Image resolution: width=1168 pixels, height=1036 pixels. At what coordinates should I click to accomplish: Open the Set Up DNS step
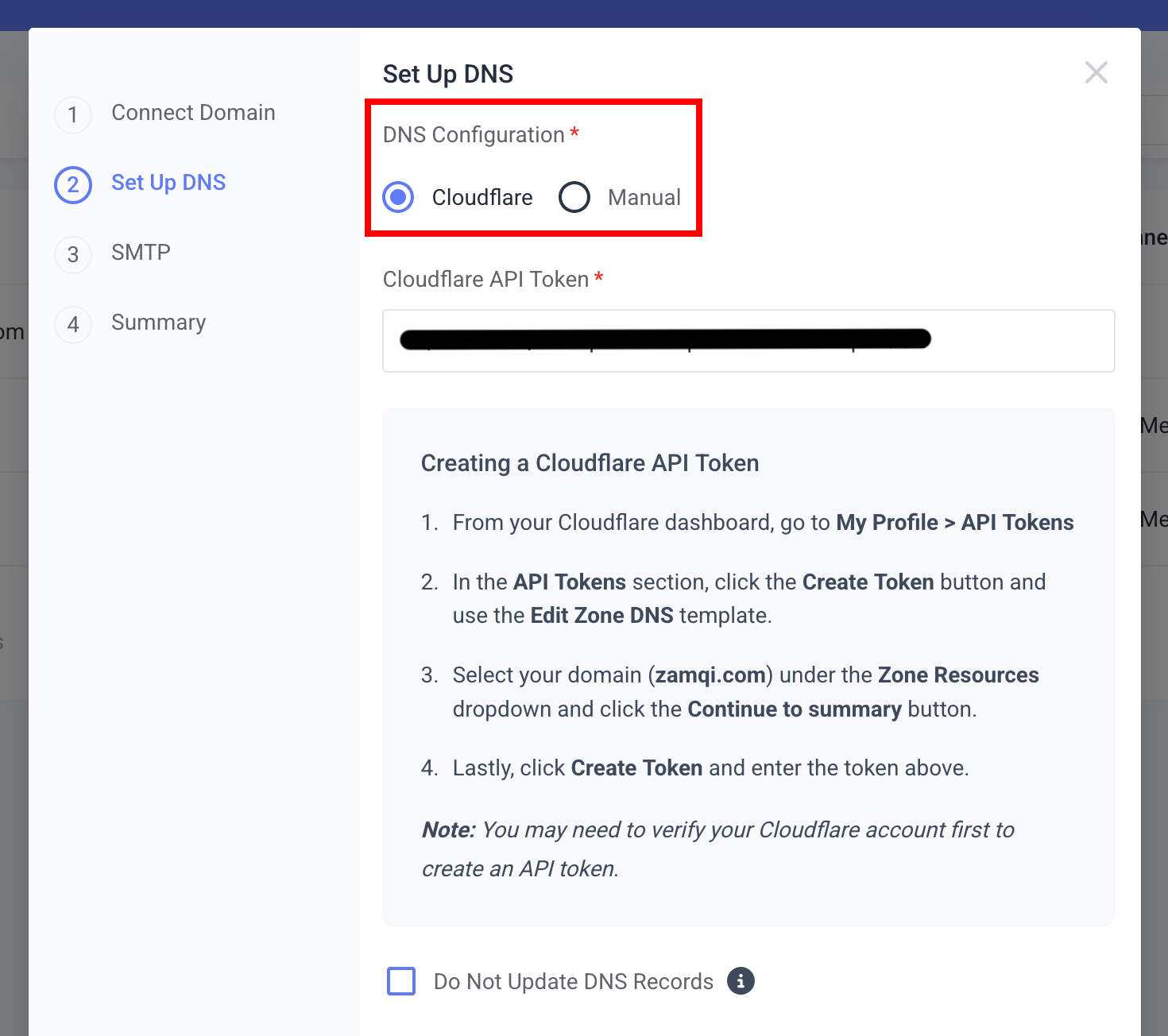(x=168, y=183)
